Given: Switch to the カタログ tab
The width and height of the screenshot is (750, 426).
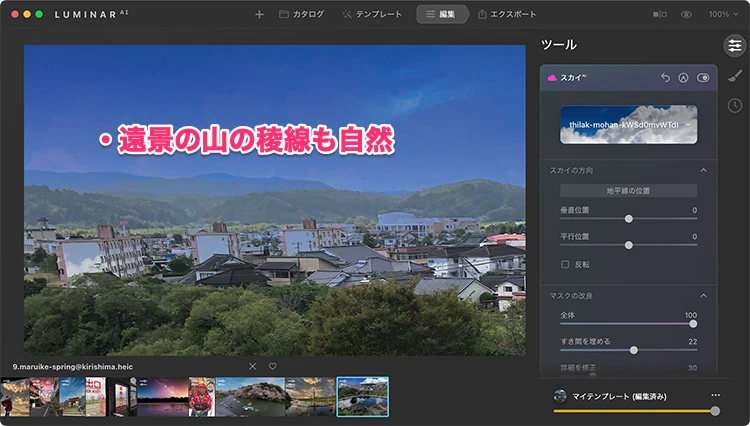Looking at the screenshot, I should [x=301, y=14].
